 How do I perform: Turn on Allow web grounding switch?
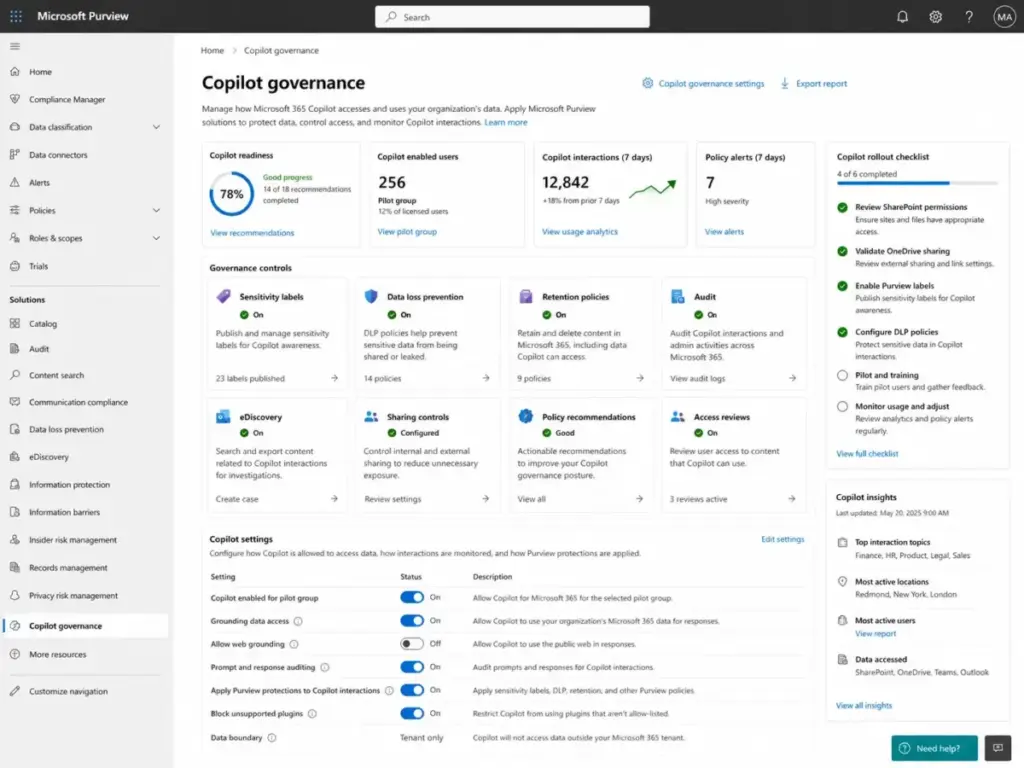pyautogui.click(x=412, y=644)
